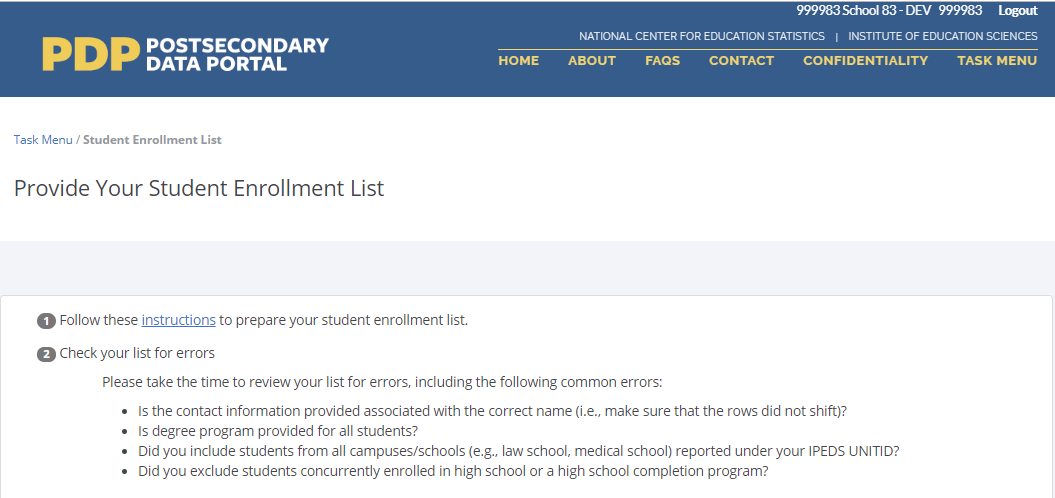The height and width of the screenshot is (498, 1055).
Task: Go to the HOME menu item
Action: tap(518, 61)
